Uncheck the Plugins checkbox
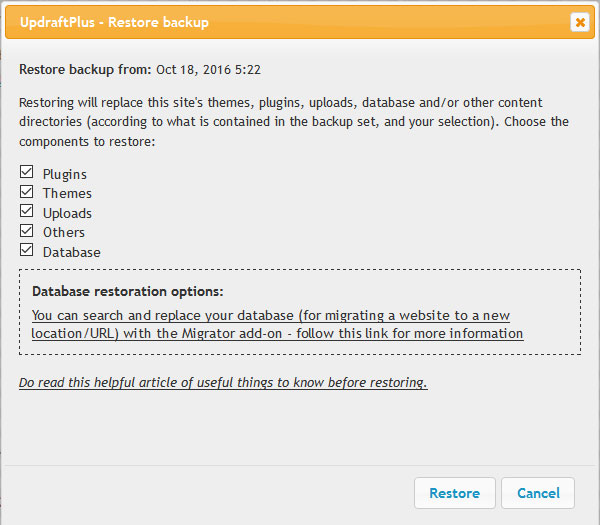This screenshot has height=525, width=600. coord(26,173)
